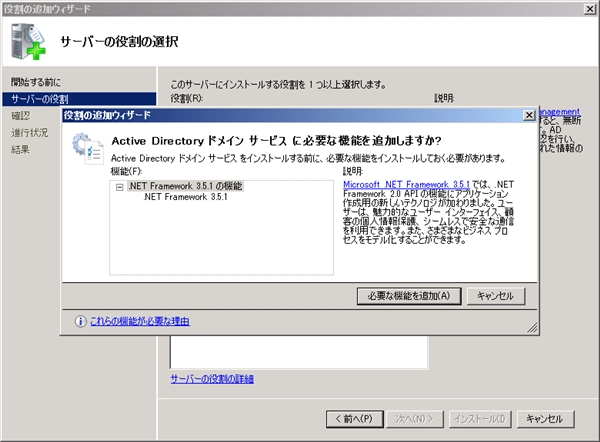Click the dialog heading about Active Directory ドメイン サービス
This screenshot has height=442, width=600.
[277, 141]
